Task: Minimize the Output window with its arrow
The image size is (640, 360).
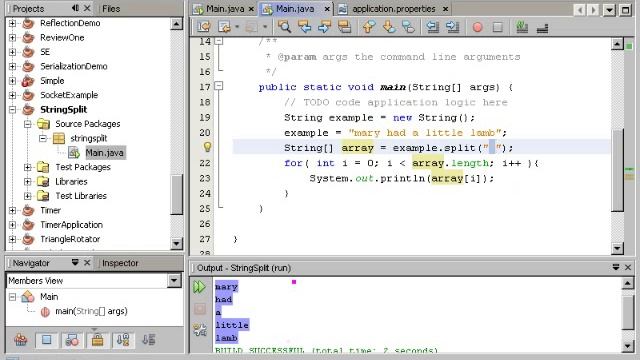Action: click(616, 267)
